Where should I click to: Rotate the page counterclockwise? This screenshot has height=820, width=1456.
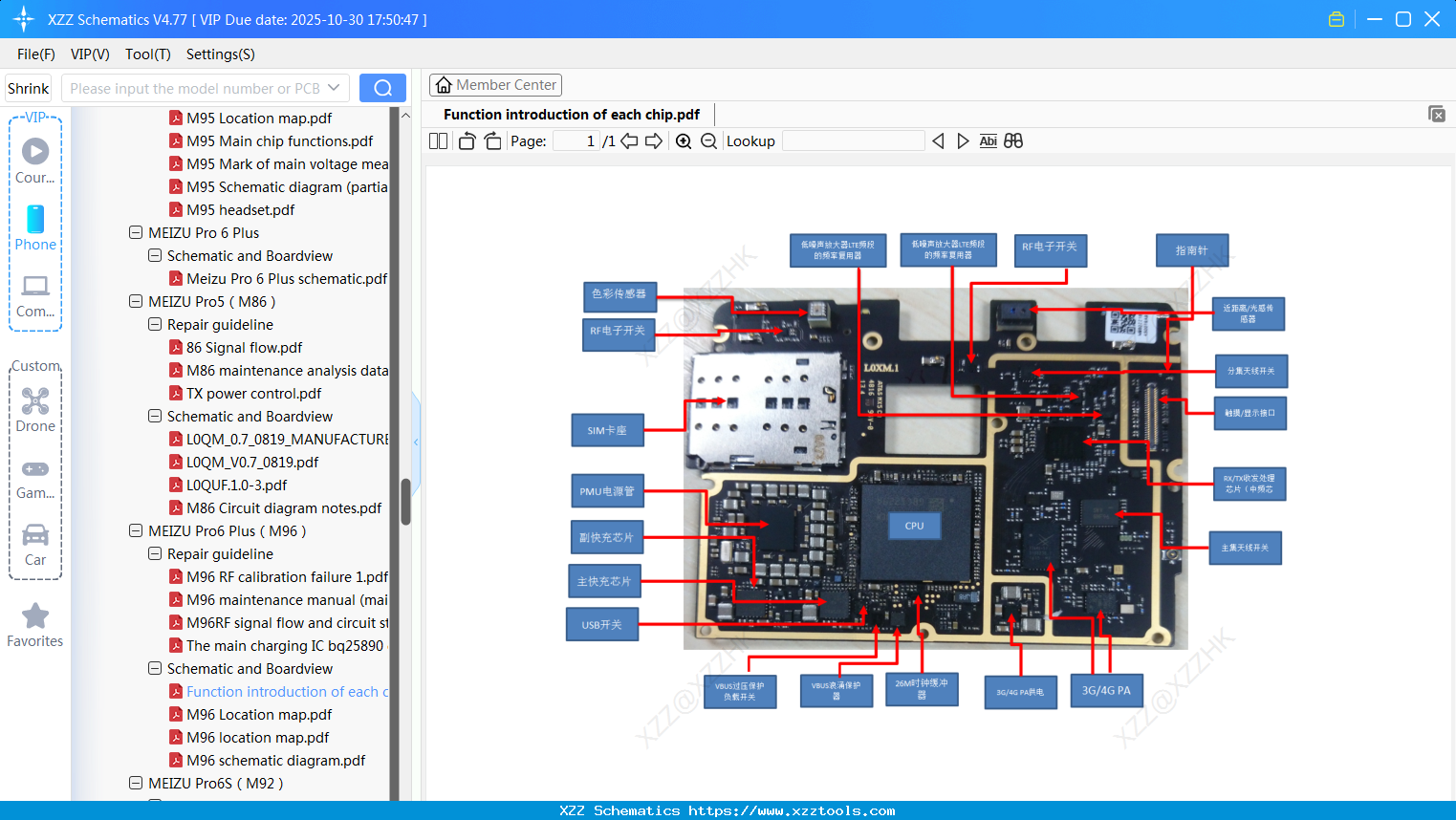tap(467, 141)
